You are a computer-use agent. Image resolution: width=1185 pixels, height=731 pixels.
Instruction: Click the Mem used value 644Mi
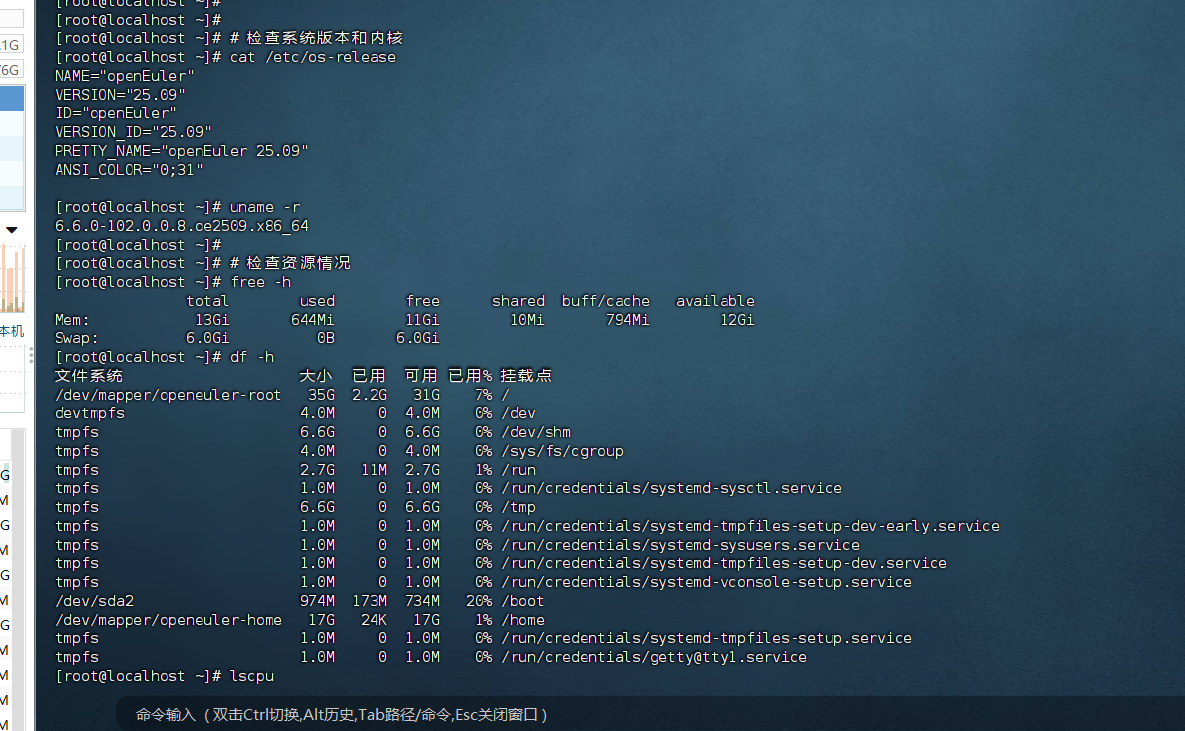coord(312,320)
